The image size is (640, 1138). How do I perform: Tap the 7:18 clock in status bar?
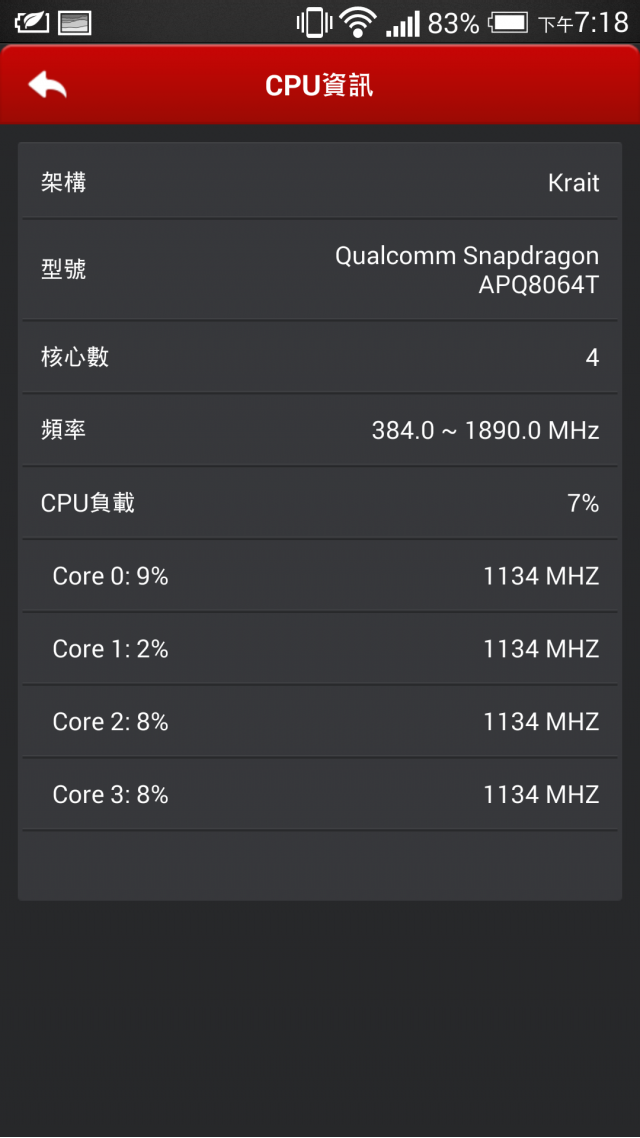pos(601,23)
